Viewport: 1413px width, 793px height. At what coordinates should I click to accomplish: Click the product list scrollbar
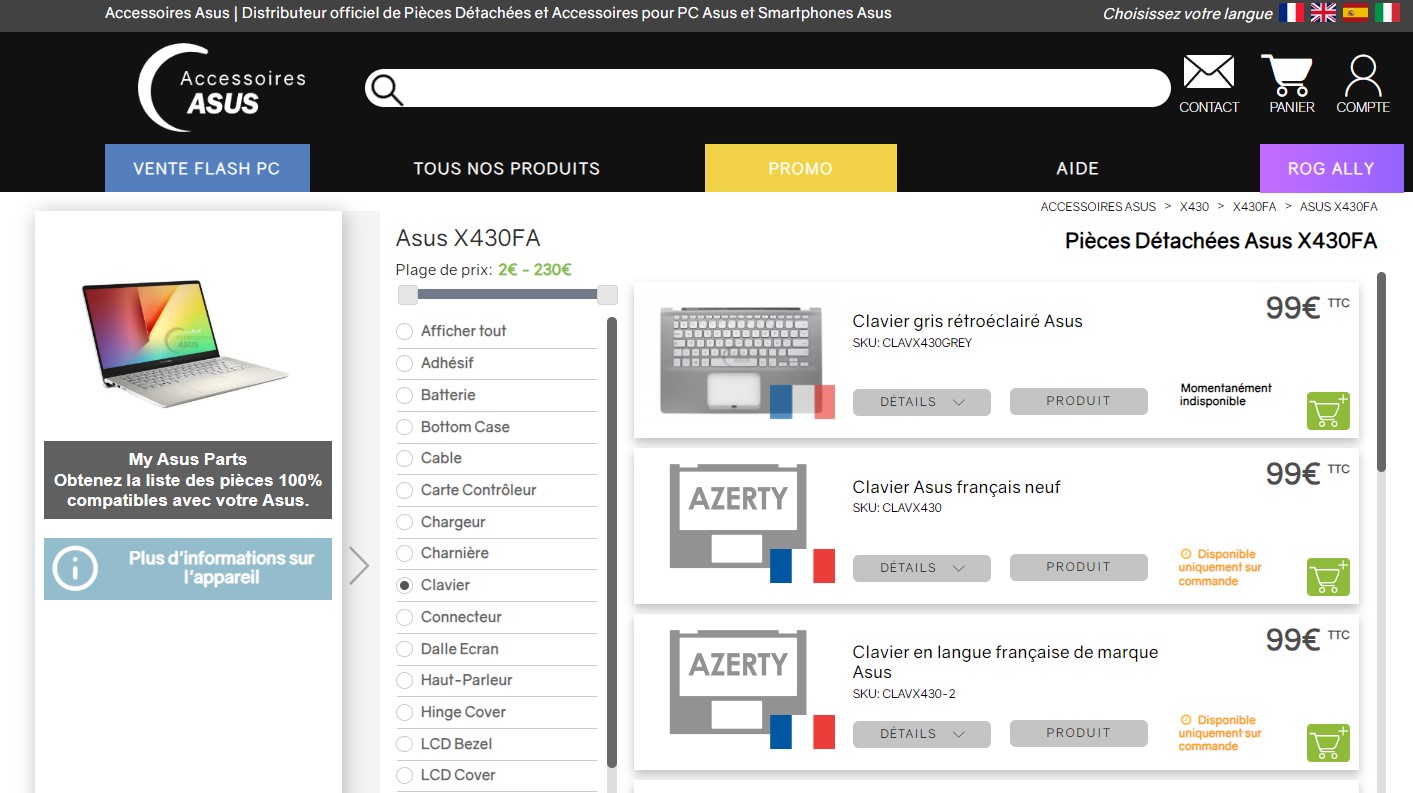tap(1382, 371)
